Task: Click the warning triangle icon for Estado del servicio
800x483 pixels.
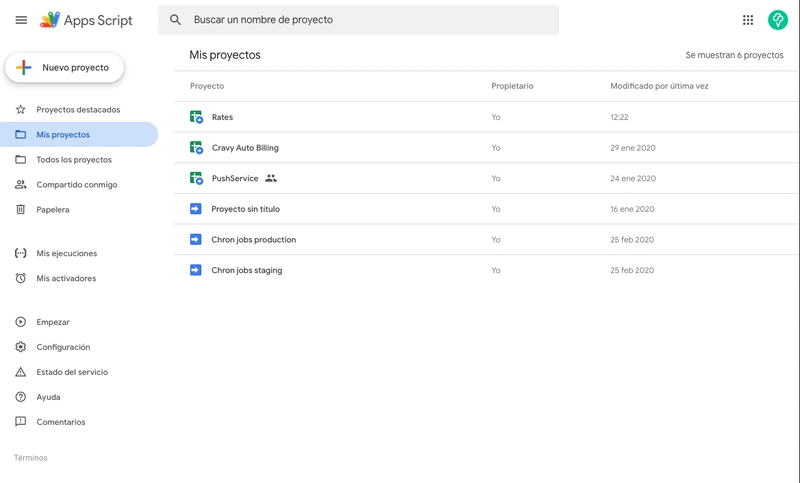Action: coord(20,372)
